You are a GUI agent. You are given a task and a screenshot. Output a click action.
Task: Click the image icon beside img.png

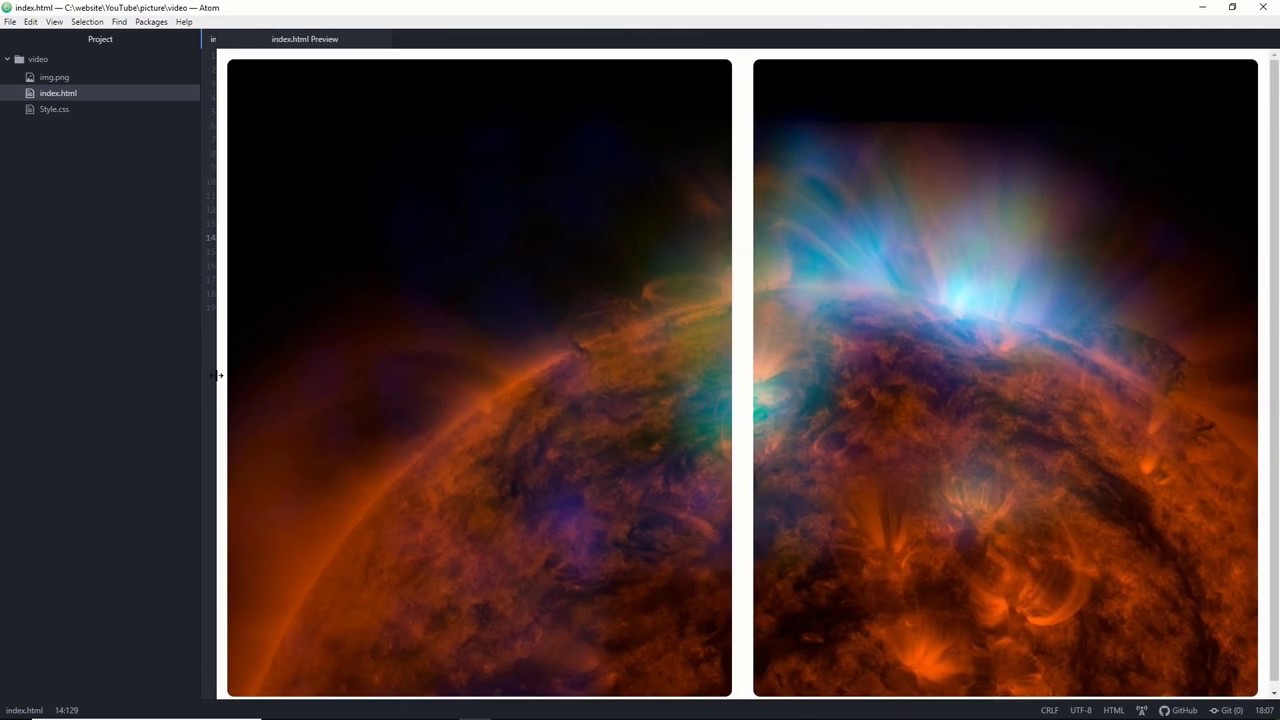coord(31,77)
